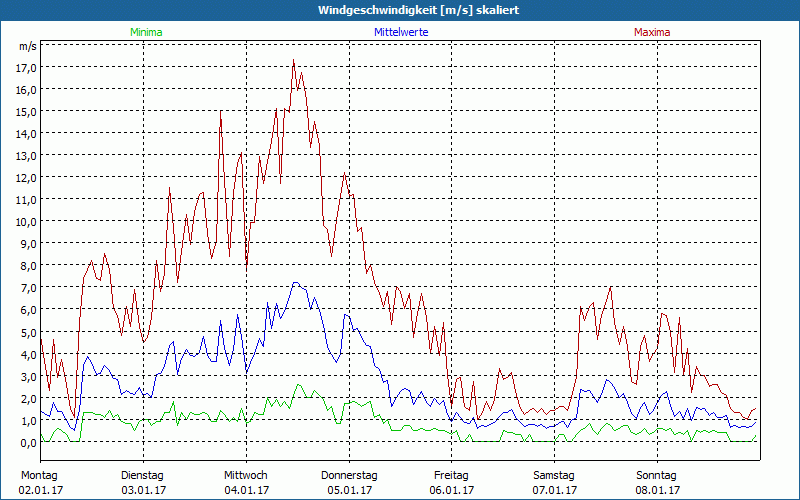Click the '9,0' y-axis value

point(29,244)
